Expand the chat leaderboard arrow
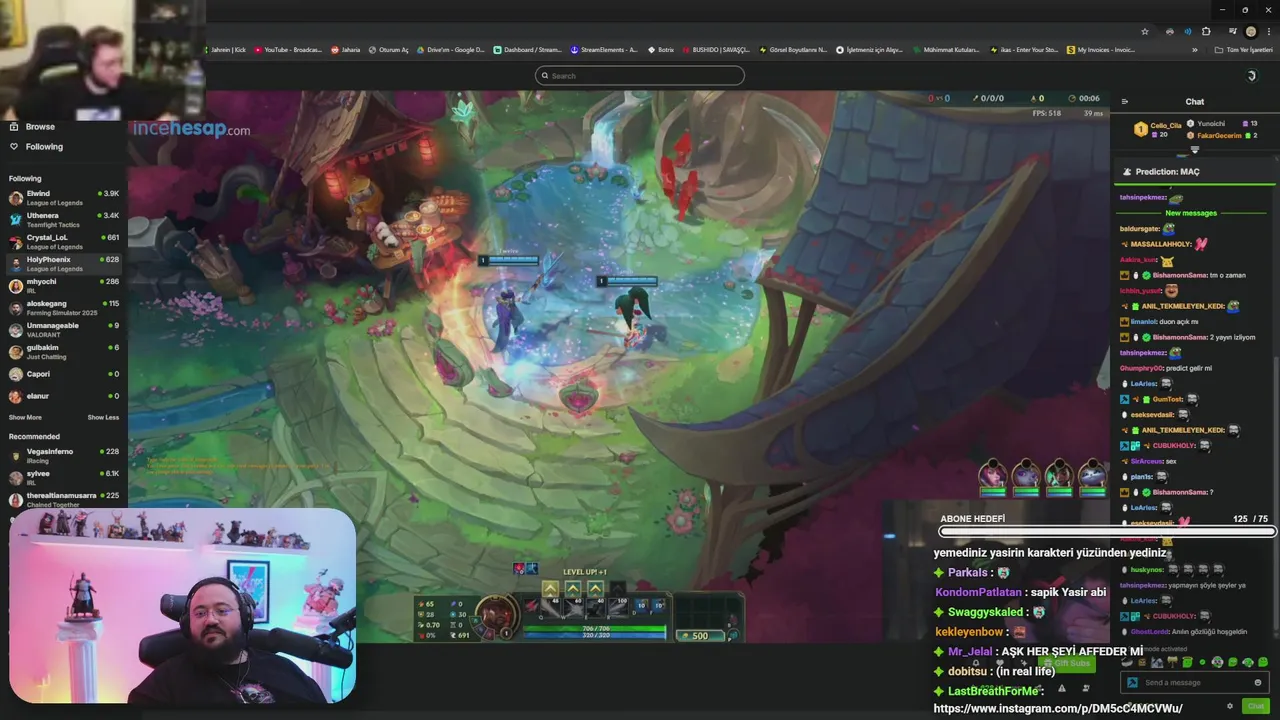This screenshot has height=720, width=1280. tap(1194, 150)
